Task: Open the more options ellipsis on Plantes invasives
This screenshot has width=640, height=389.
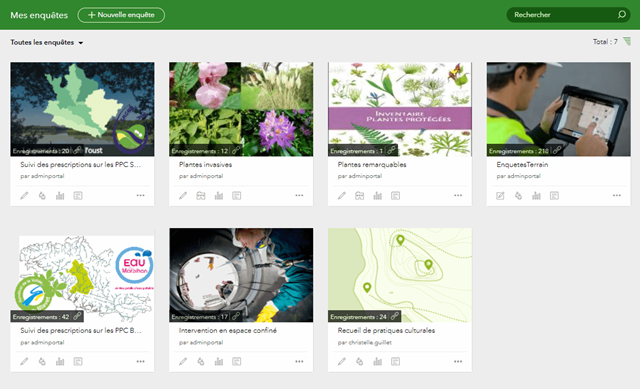Action: click(299, 196)
